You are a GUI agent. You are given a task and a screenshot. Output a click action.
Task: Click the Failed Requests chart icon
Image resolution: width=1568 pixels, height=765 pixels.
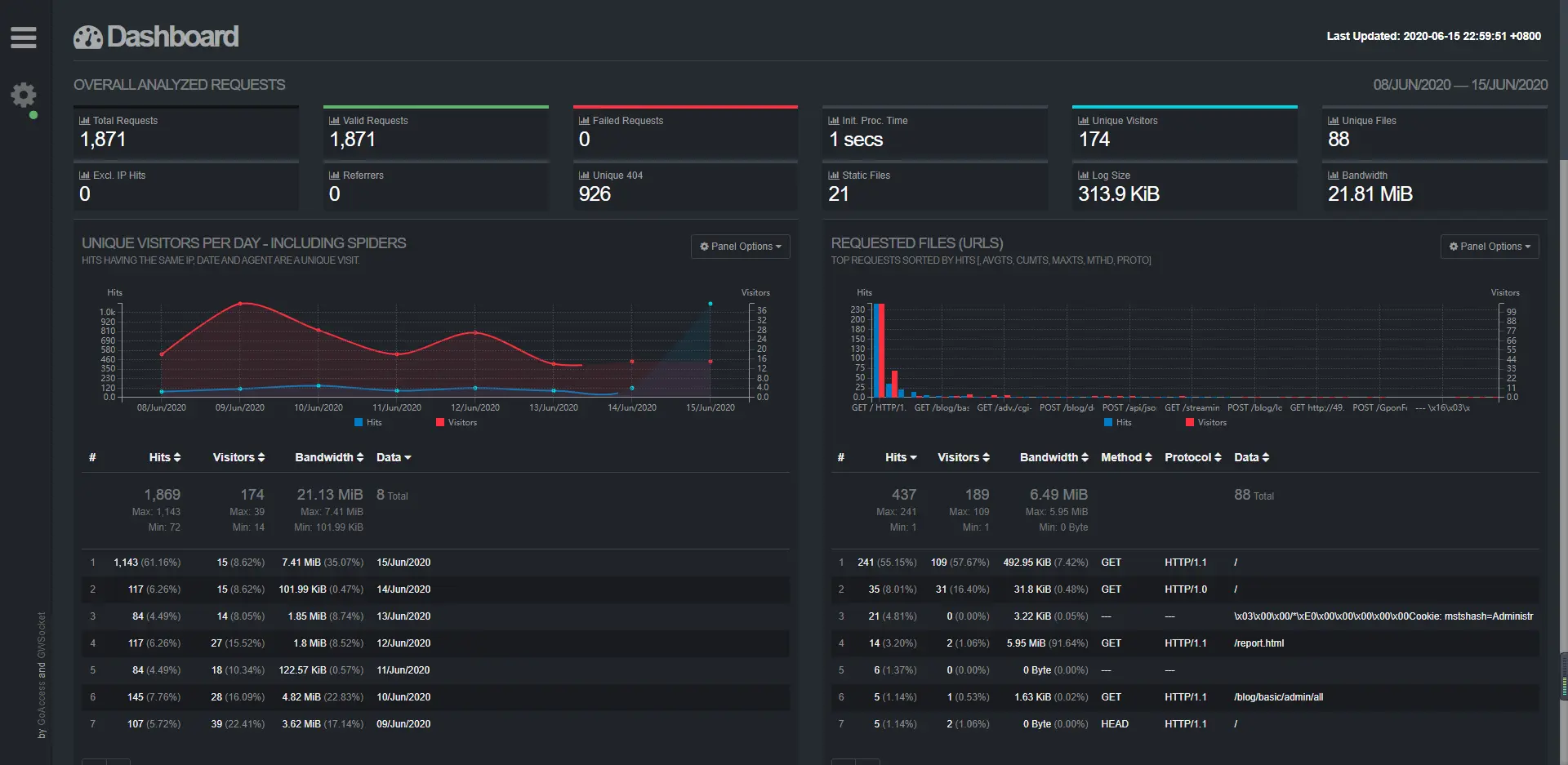[584, 120]
